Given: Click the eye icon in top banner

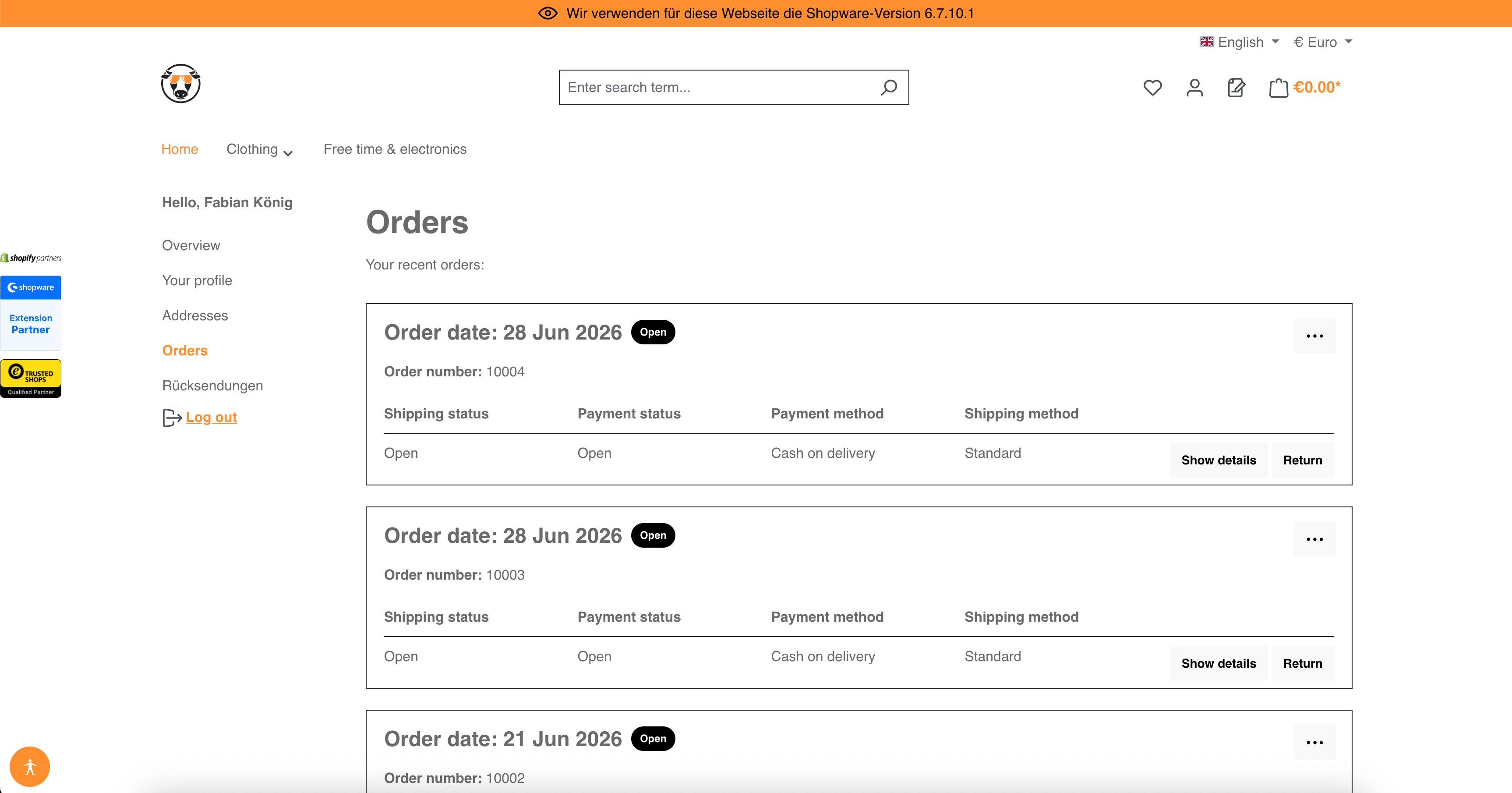Looking at the screenshot, I should [x=548, y=14].
